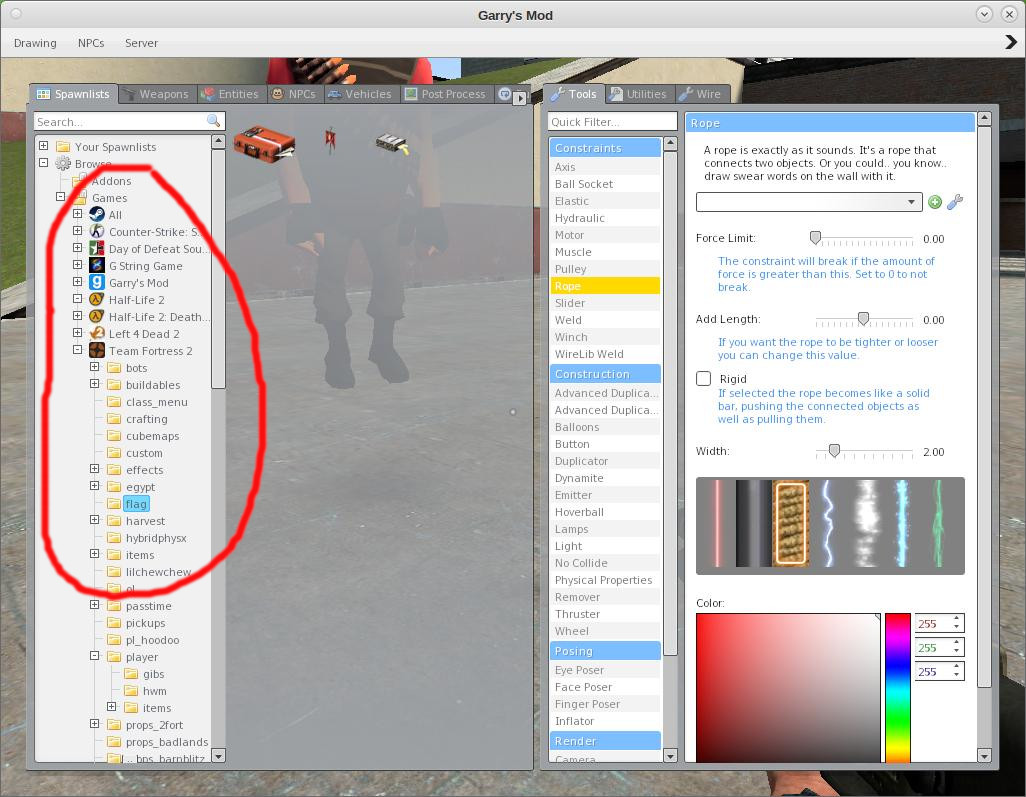Click the Force Limit slider handle
The height and width of the screenshot is (797, 1026).
point(816,239)
